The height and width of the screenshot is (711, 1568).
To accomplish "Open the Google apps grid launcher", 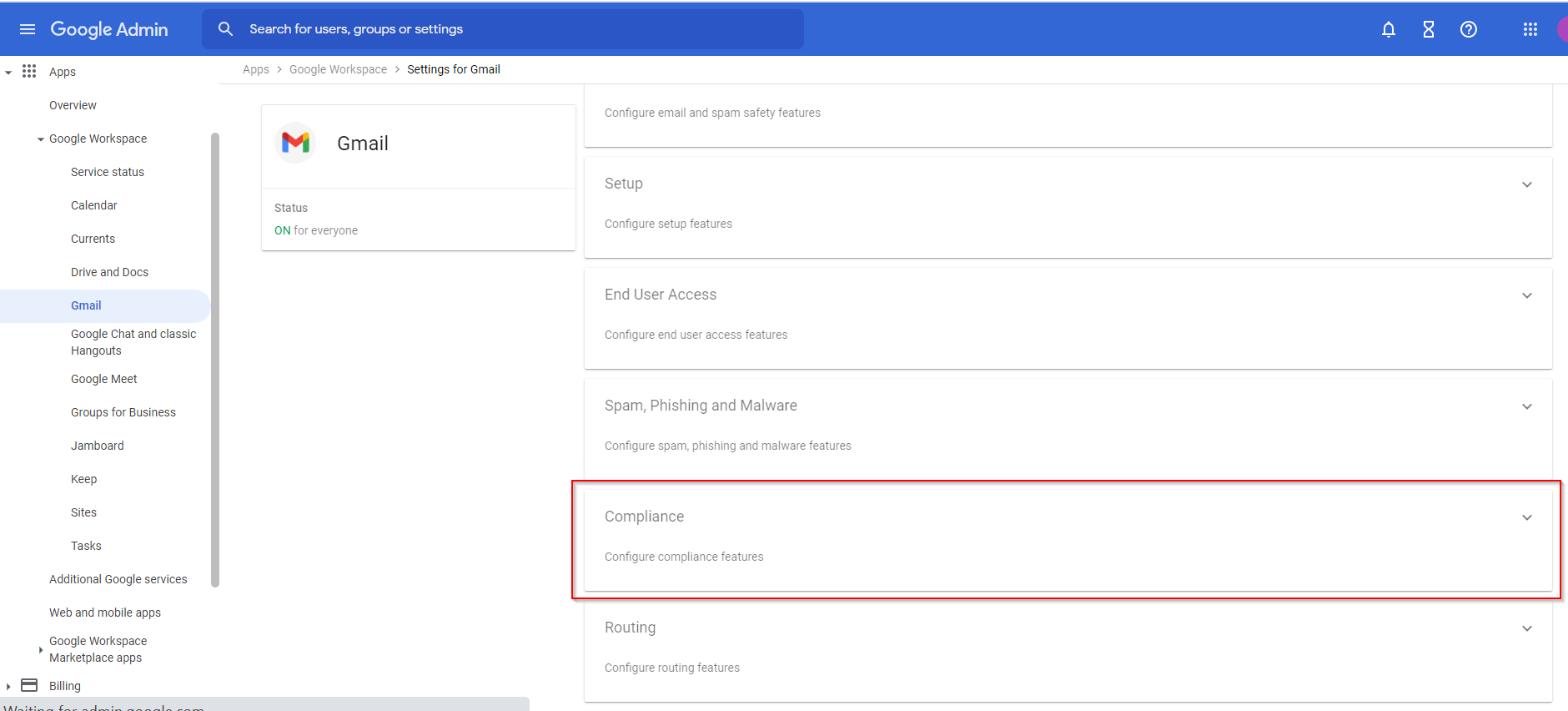I will tap(1530, 29).
